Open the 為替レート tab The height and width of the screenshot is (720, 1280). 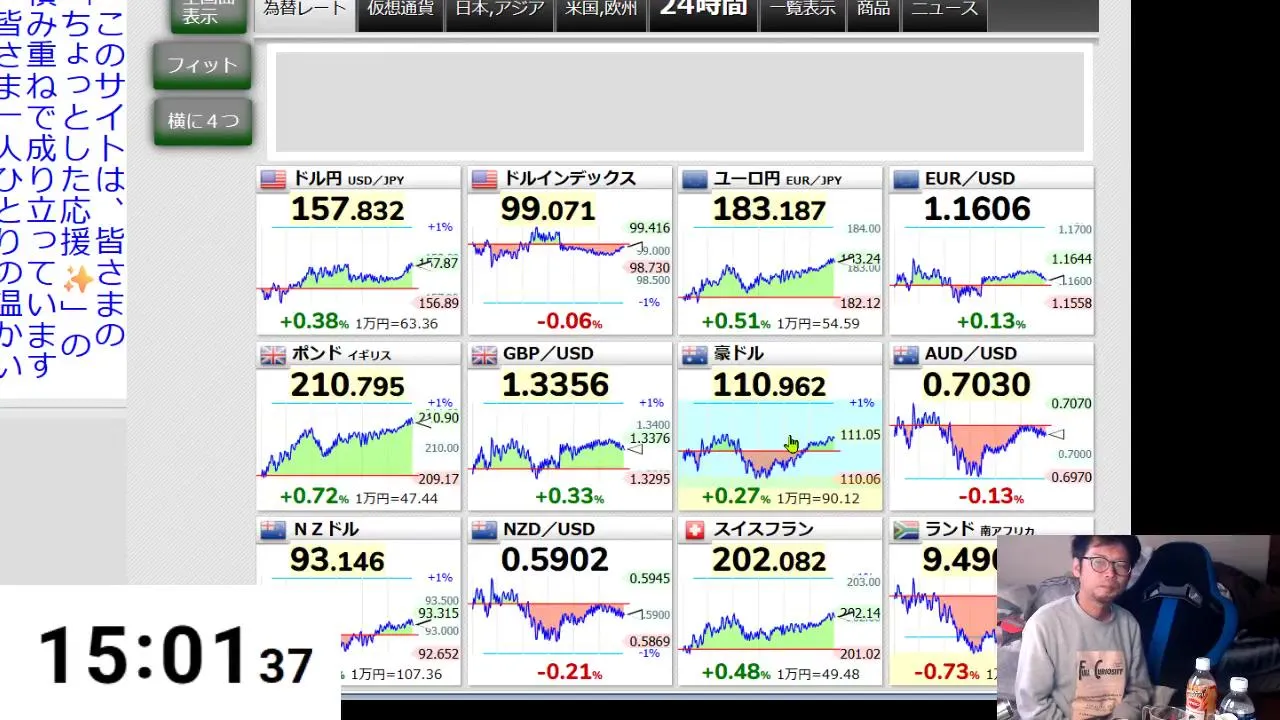click(x=304, y=12)
